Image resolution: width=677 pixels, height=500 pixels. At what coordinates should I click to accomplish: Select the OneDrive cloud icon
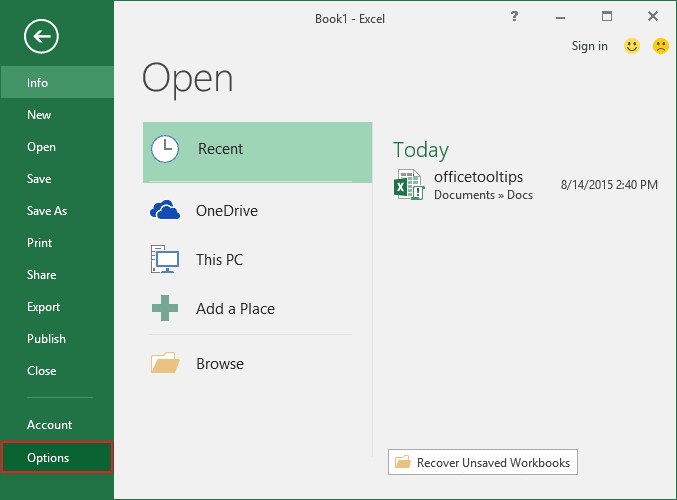(x=165, y=211)
